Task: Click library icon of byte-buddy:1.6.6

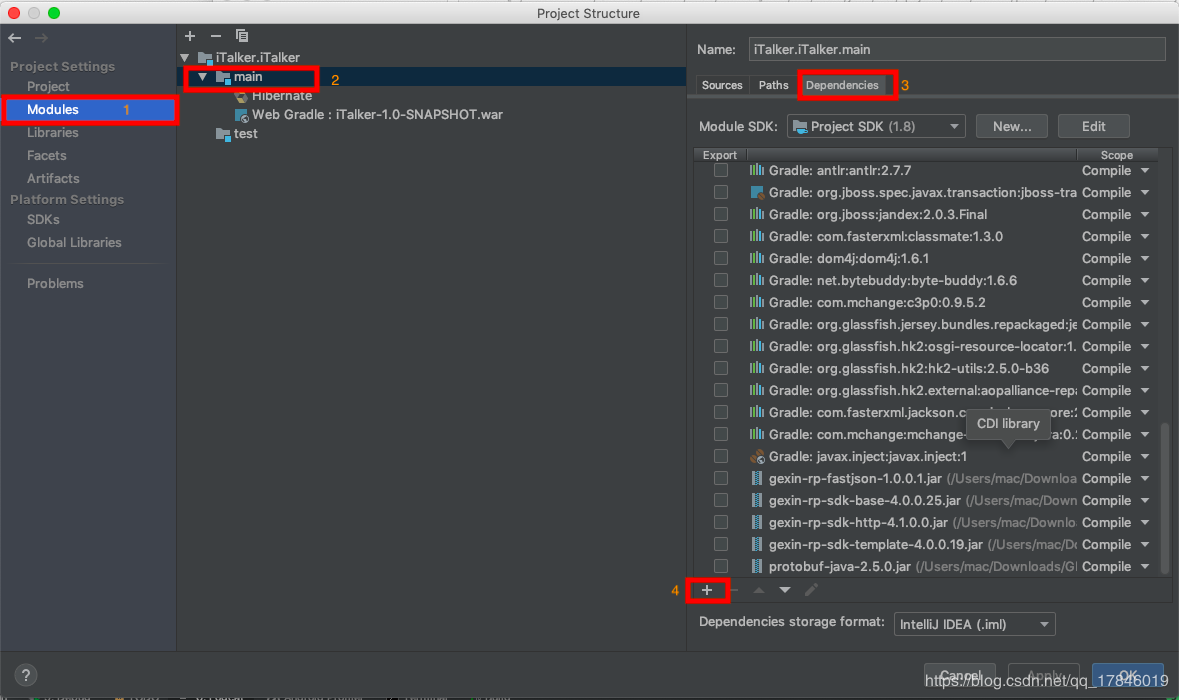Action: pyautogui.click(x=756, y=280)
